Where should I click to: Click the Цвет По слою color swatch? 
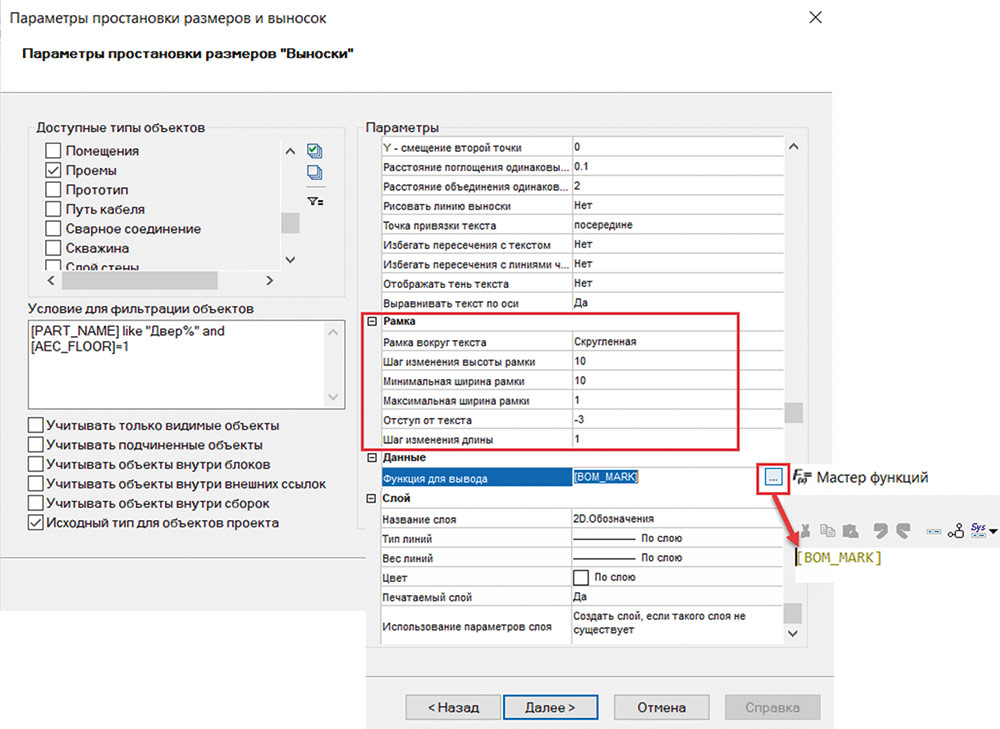tap(580, 577)
